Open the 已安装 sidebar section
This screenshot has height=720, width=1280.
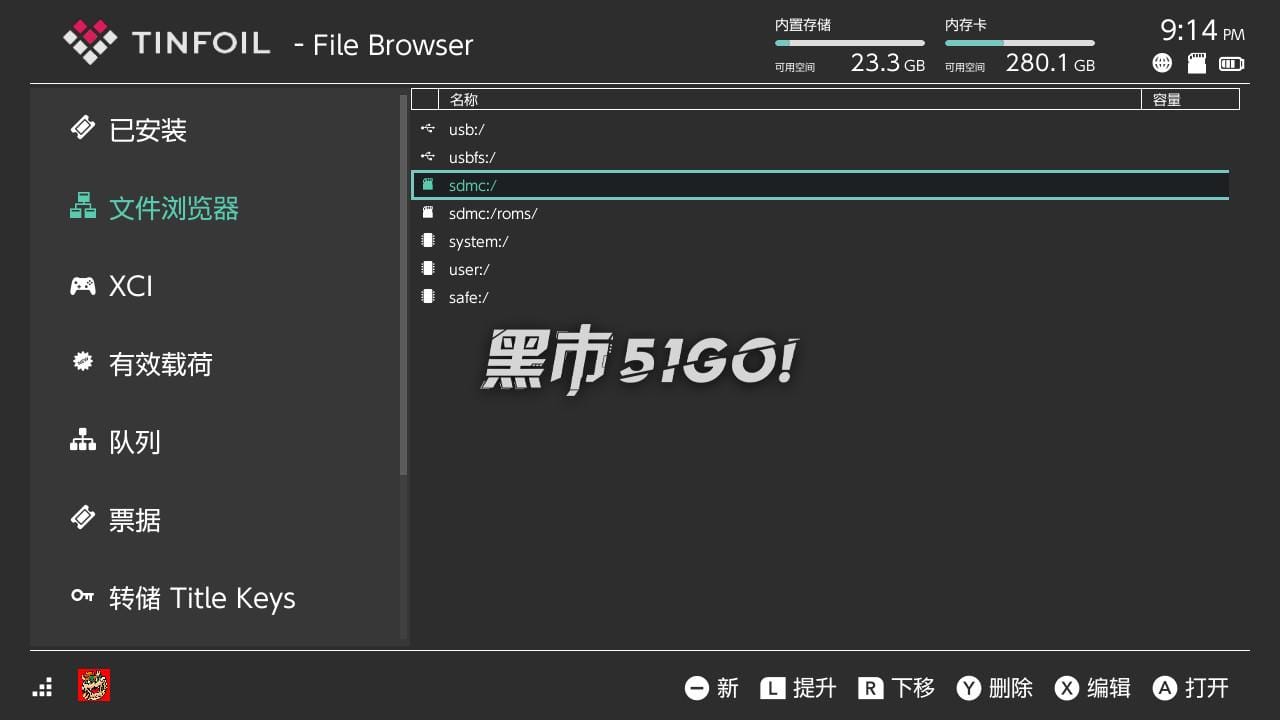click(148, 130)
